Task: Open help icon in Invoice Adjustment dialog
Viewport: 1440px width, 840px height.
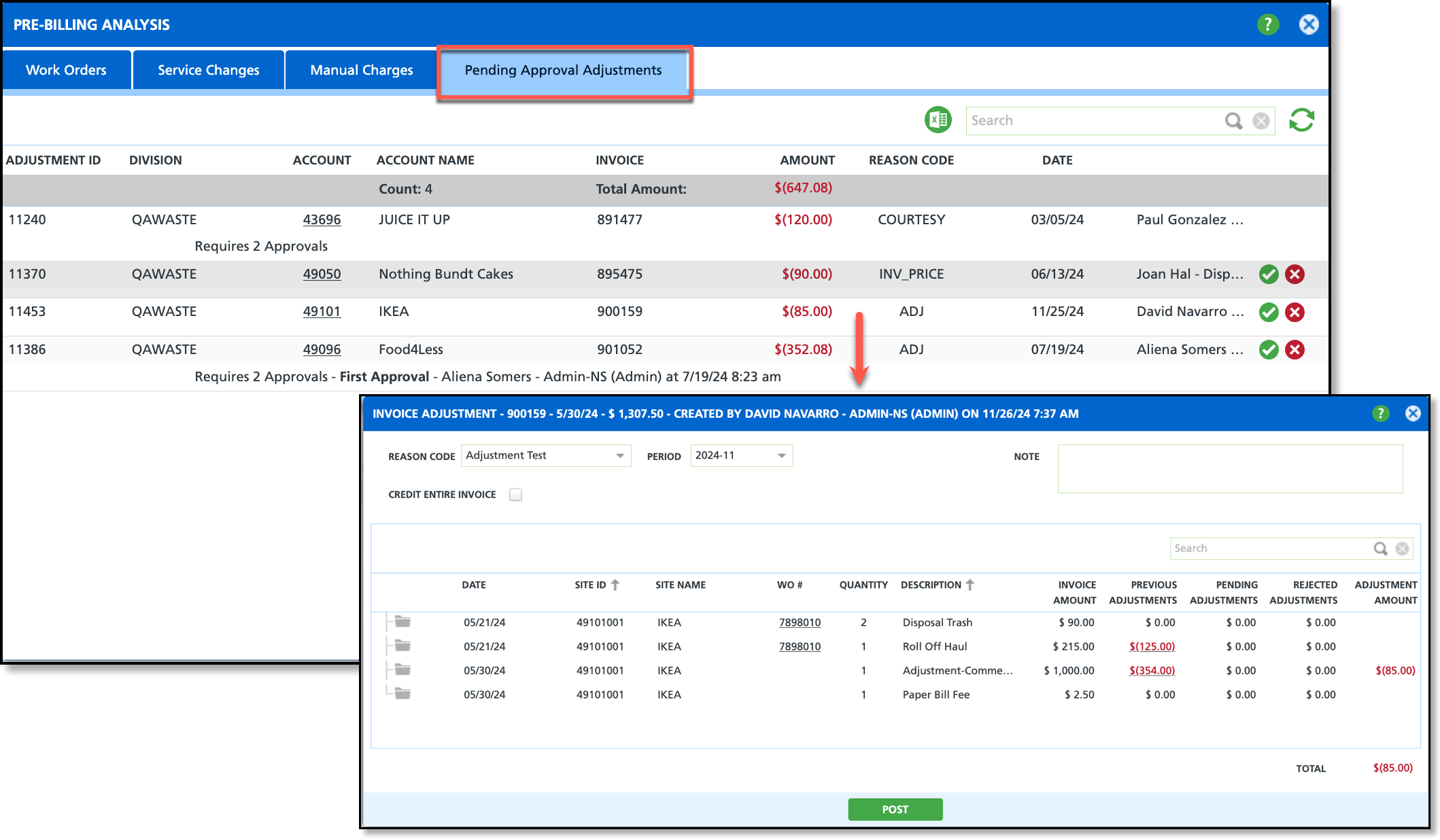Action: (x=1380, y=414)
